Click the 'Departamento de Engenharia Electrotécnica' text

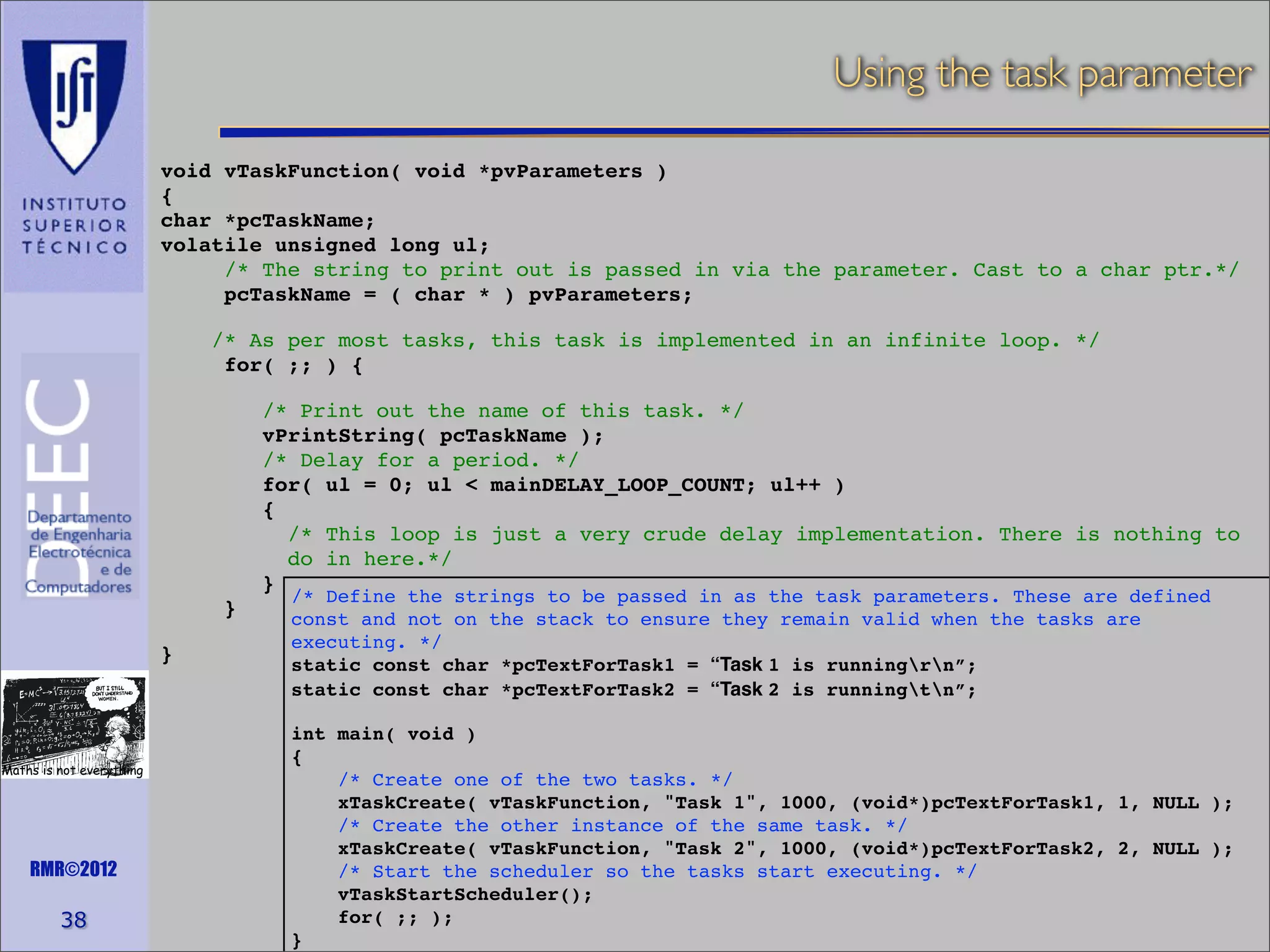coord(79,552)
